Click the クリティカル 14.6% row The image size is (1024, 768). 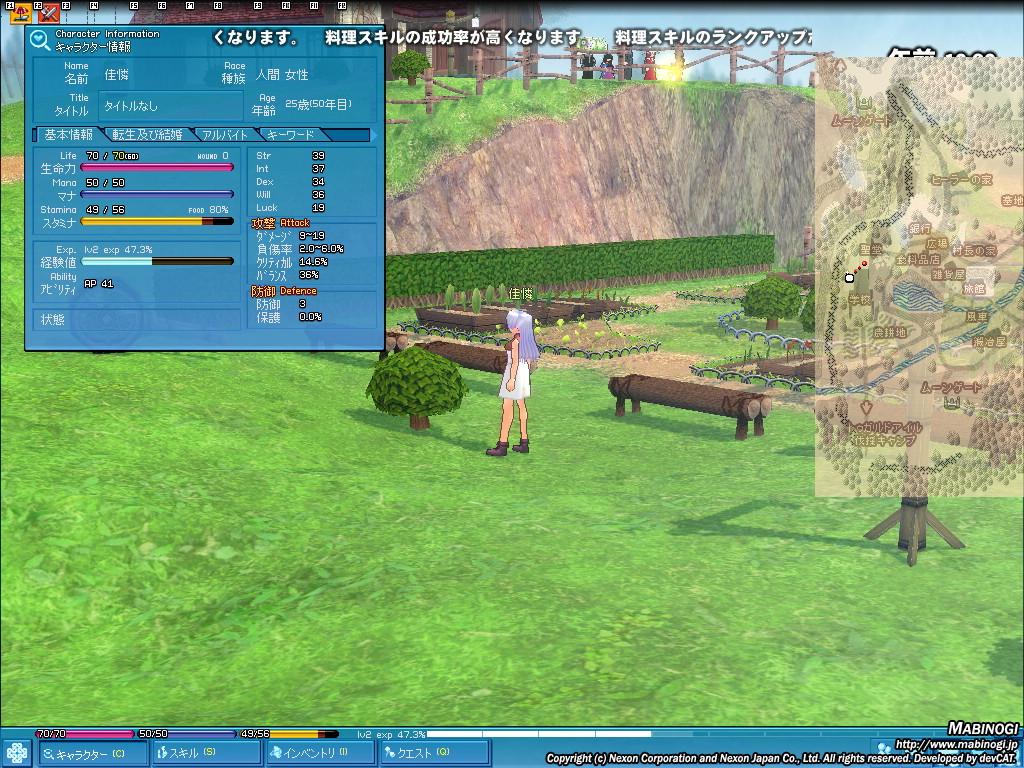coord(292,262)
